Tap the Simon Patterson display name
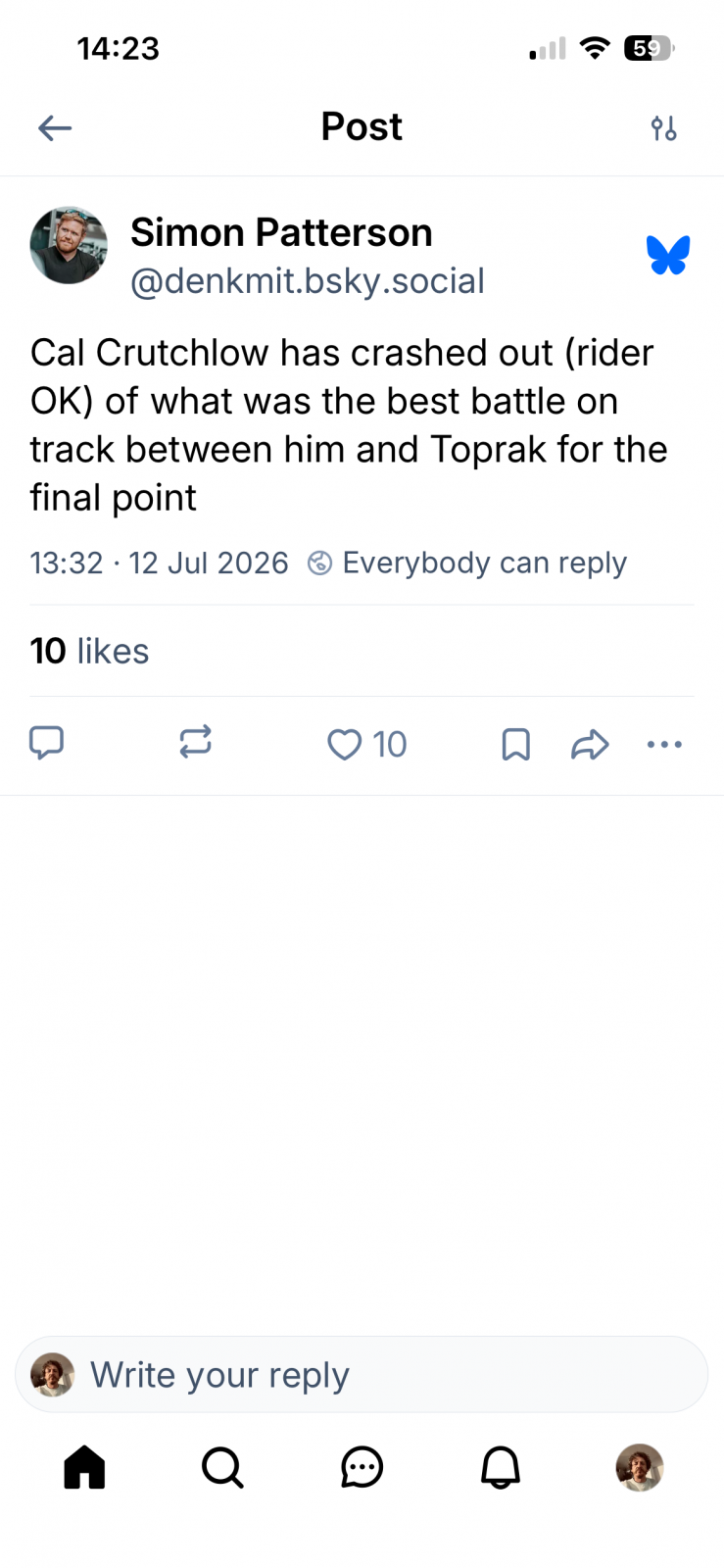Image resolution: width=724 pixels, height=1568 pixels. (281, 233)
